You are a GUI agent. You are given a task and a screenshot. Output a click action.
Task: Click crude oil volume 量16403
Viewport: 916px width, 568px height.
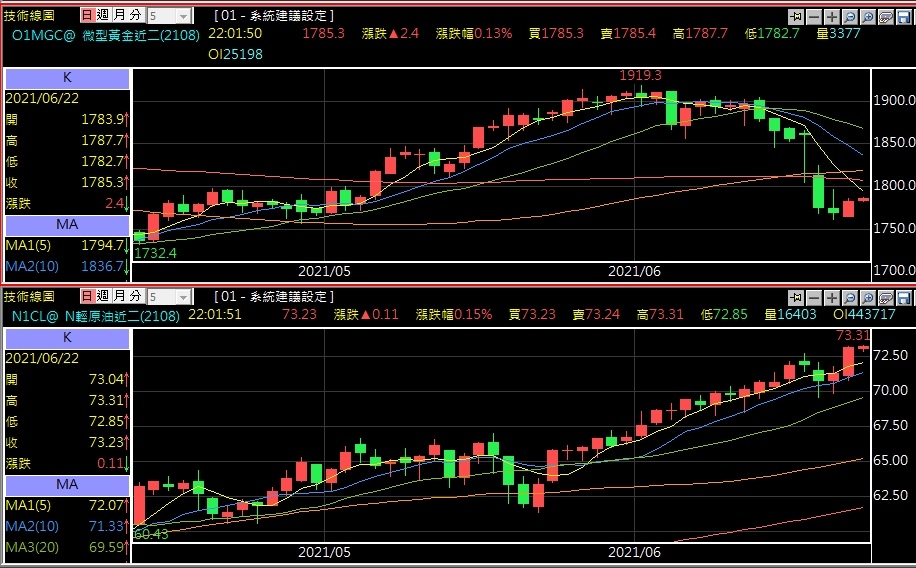point(790,315)
